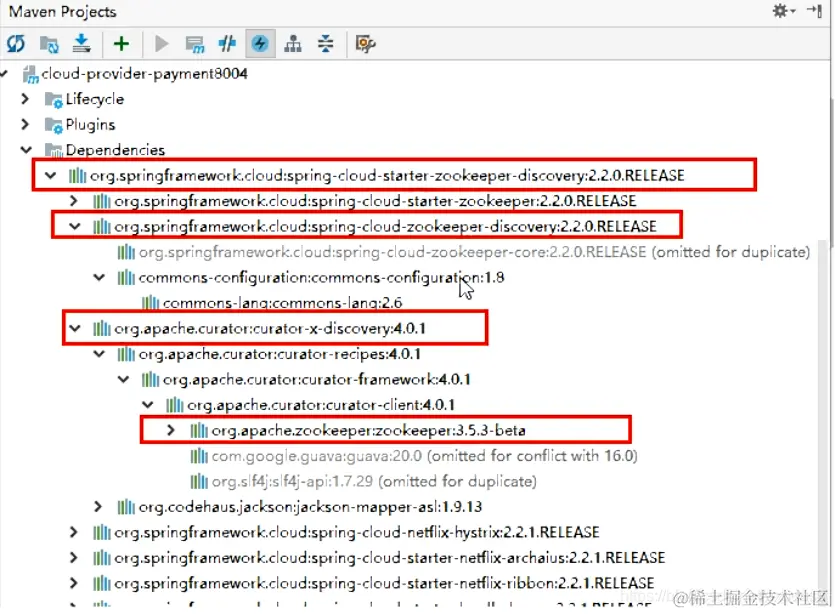Expand the Lifecycle node
The width and height of the screenshot is (835, 614).
(x=24, y=99)
